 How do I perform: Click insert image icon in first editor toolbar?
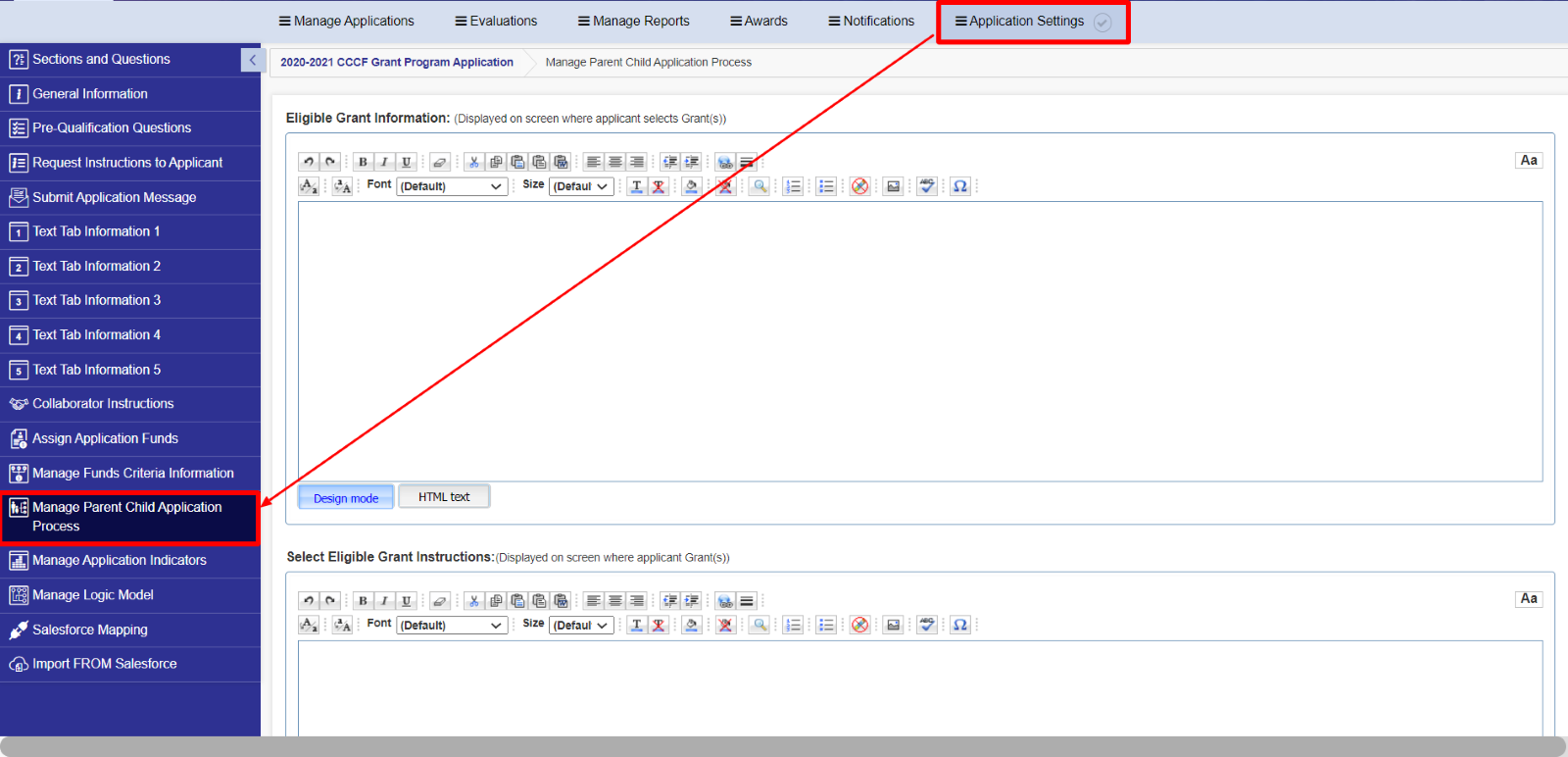pyautogui.click(x=893, y=186)
